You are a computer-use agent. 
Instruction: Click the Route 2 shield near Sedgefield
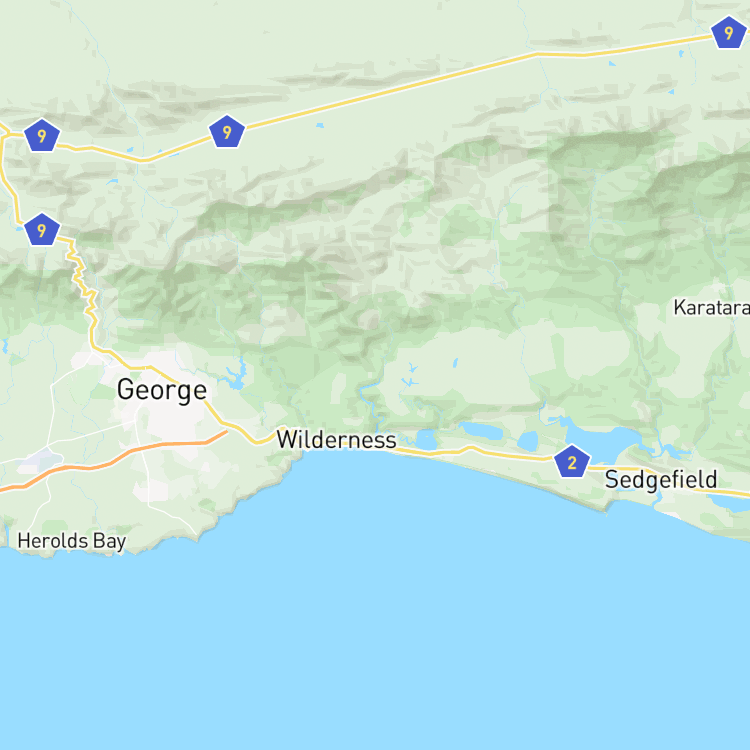[x=572, y=462]
